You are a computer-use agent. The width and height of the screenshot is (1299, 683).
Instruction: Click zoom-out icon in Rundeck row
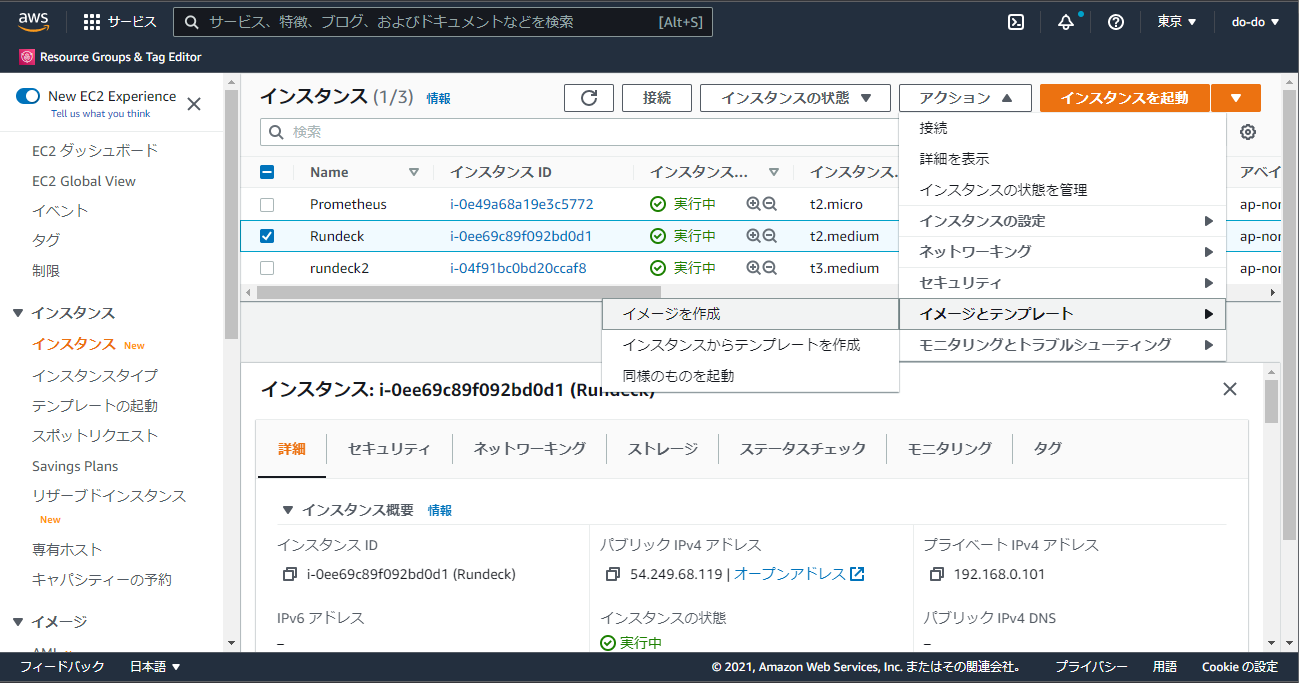coord(770,236)
